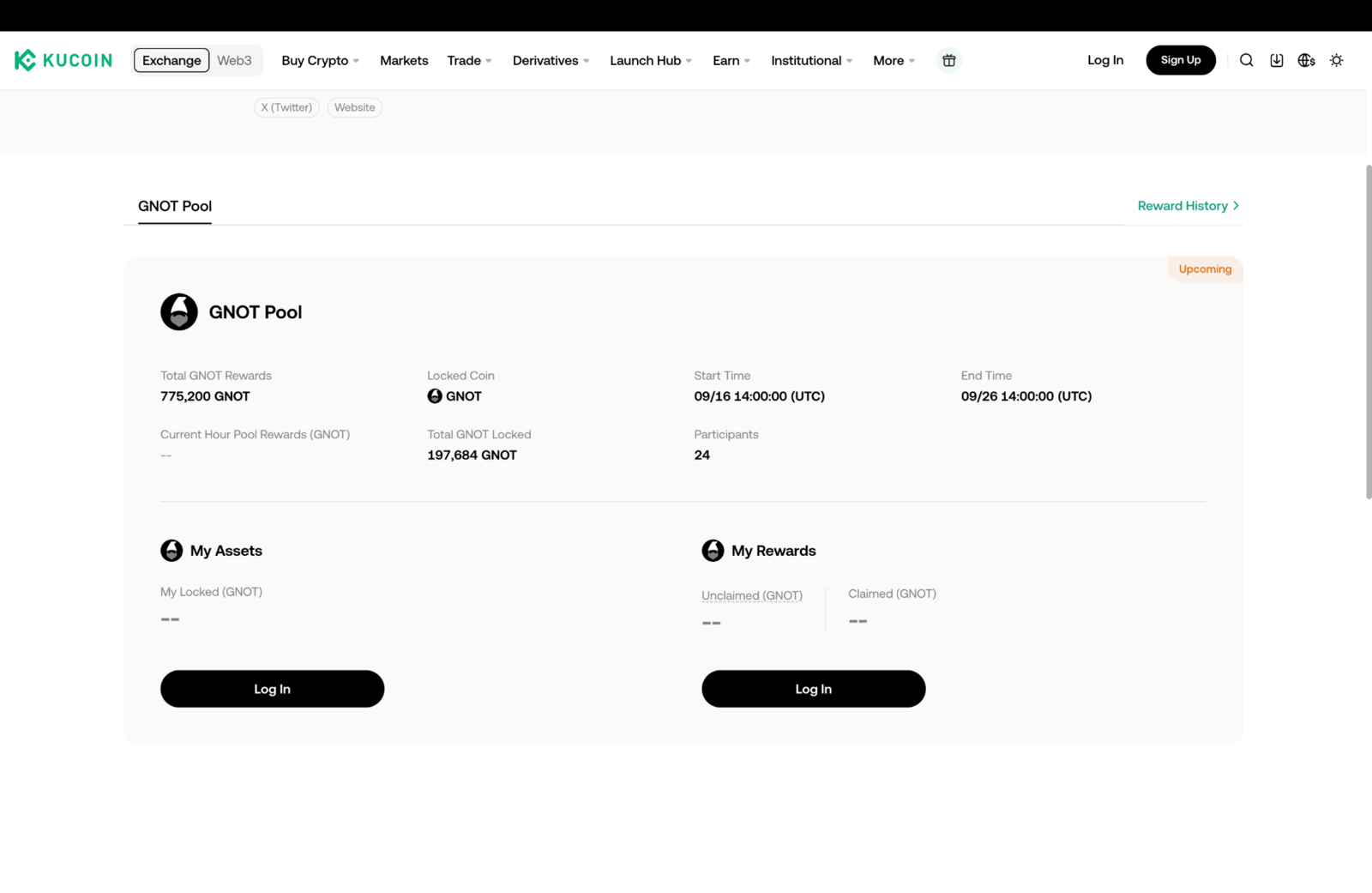The height and width of the screenshot is (893, 1372).
Task: Click the app download icon
Action: pyautogui.click(x=1276, y=60)
